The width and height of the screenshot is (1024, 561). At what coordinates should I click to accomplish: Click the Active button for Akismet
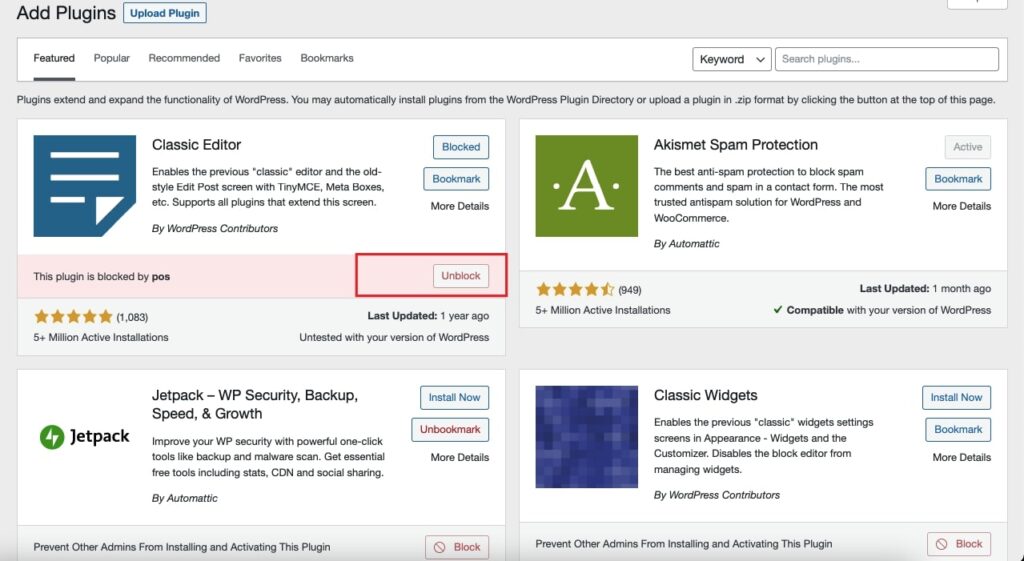[x=967, y=147]
